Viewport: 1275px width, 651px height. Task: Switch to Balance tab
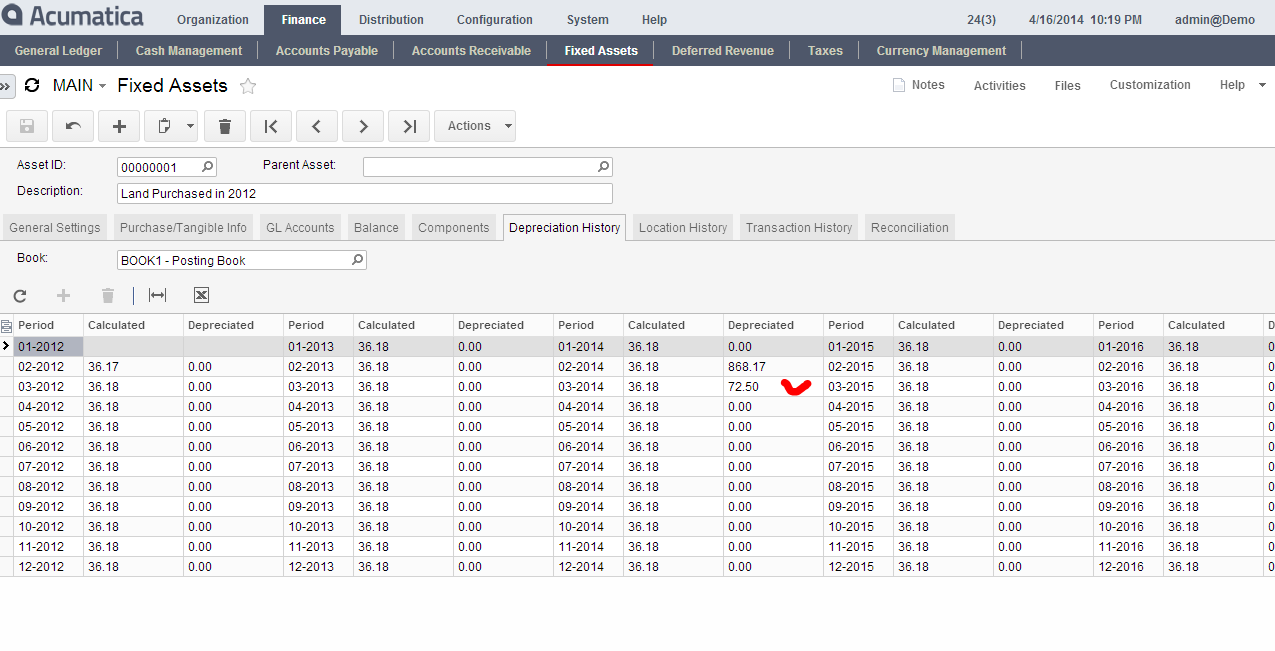(x=376, y=228)
